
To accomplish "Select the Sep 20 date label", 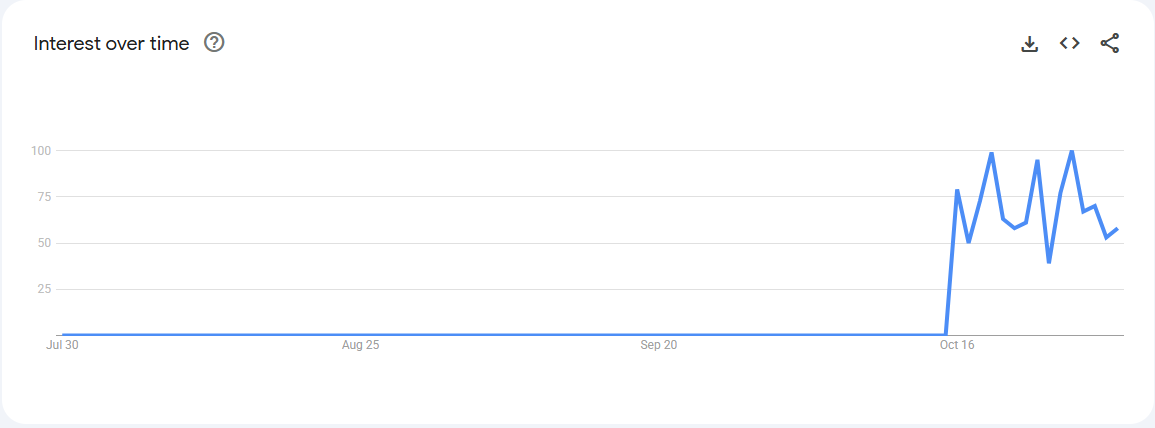I will (x=658, y=346).
